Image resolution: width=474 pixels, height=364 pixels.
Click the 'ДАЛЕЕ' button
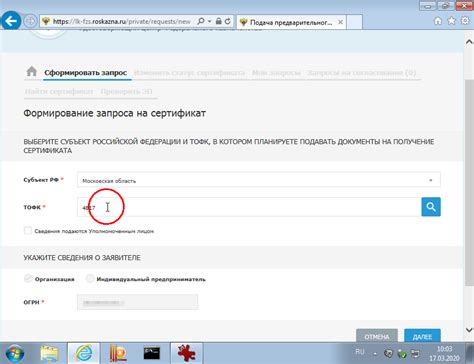pyautogui.click(x=422, y=336)
